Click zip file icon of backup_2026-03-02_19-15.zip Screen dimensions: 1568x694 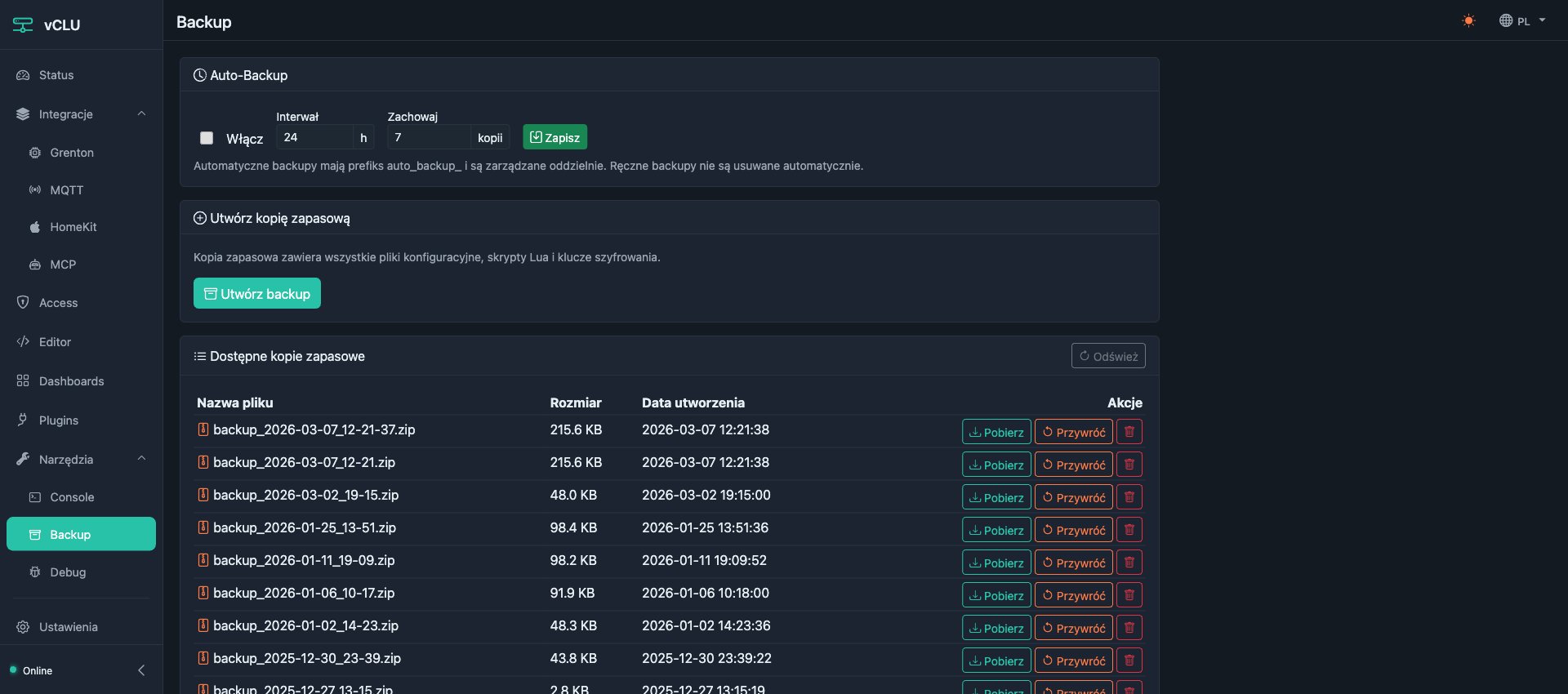(x=203, y=495)
